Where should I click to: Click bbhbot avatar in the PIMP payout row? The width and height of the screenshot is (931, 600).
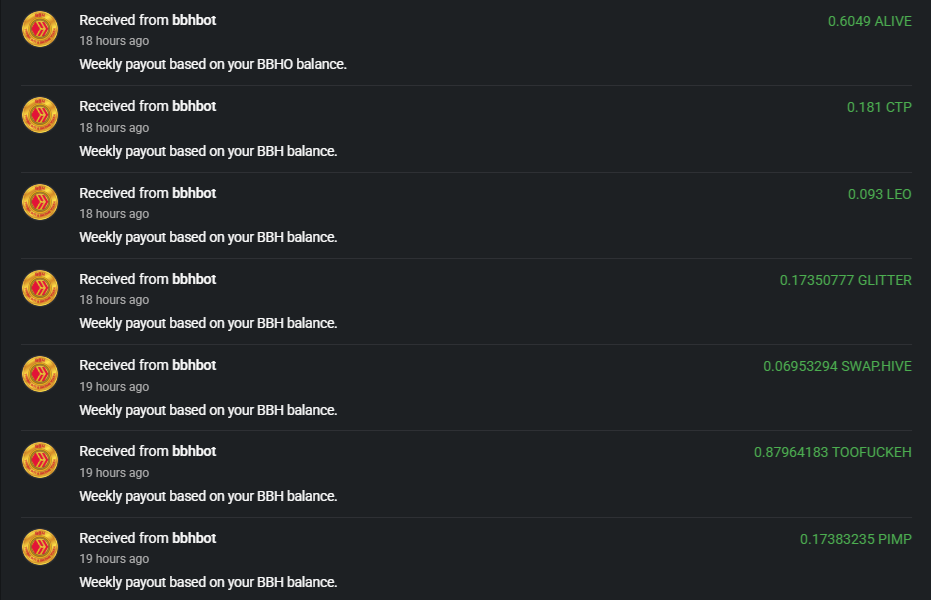[40, 547]
